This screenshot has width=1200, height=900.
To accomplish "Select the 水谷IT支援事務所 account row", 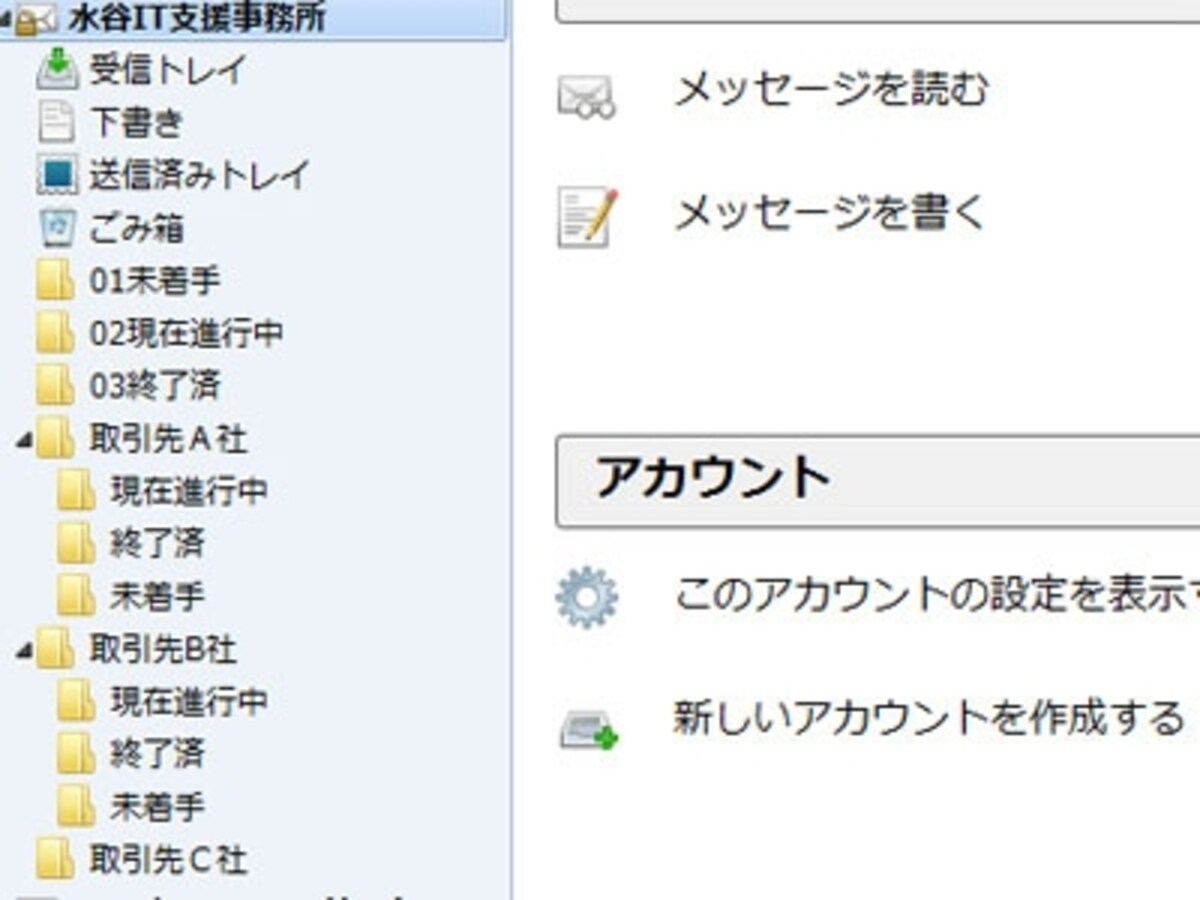I will click(253, 20).
